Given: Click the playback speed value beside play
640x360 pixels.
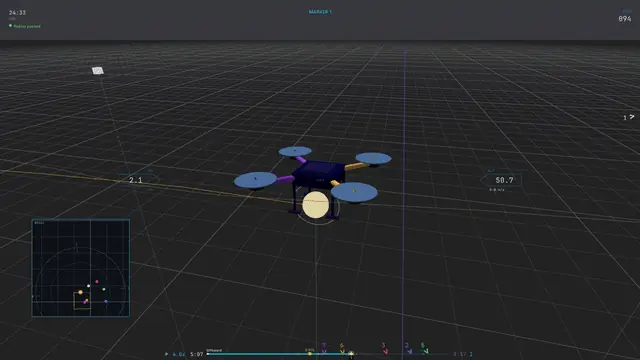Looking at the screenshot, I should (x=179, y=354).
